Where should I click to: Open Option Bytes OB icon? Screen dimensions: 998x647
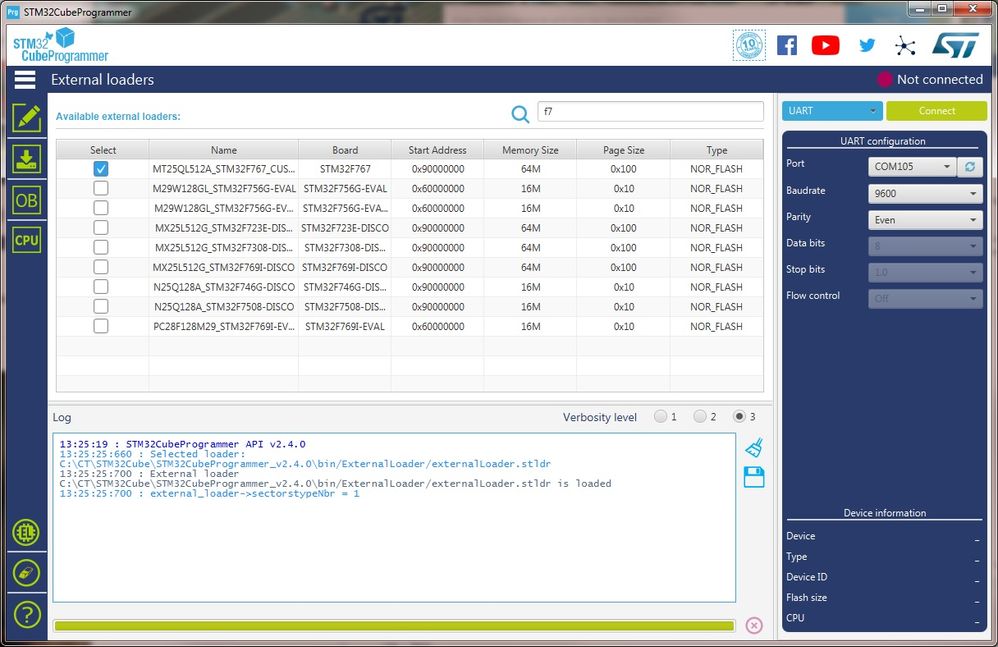click(26, 200)
